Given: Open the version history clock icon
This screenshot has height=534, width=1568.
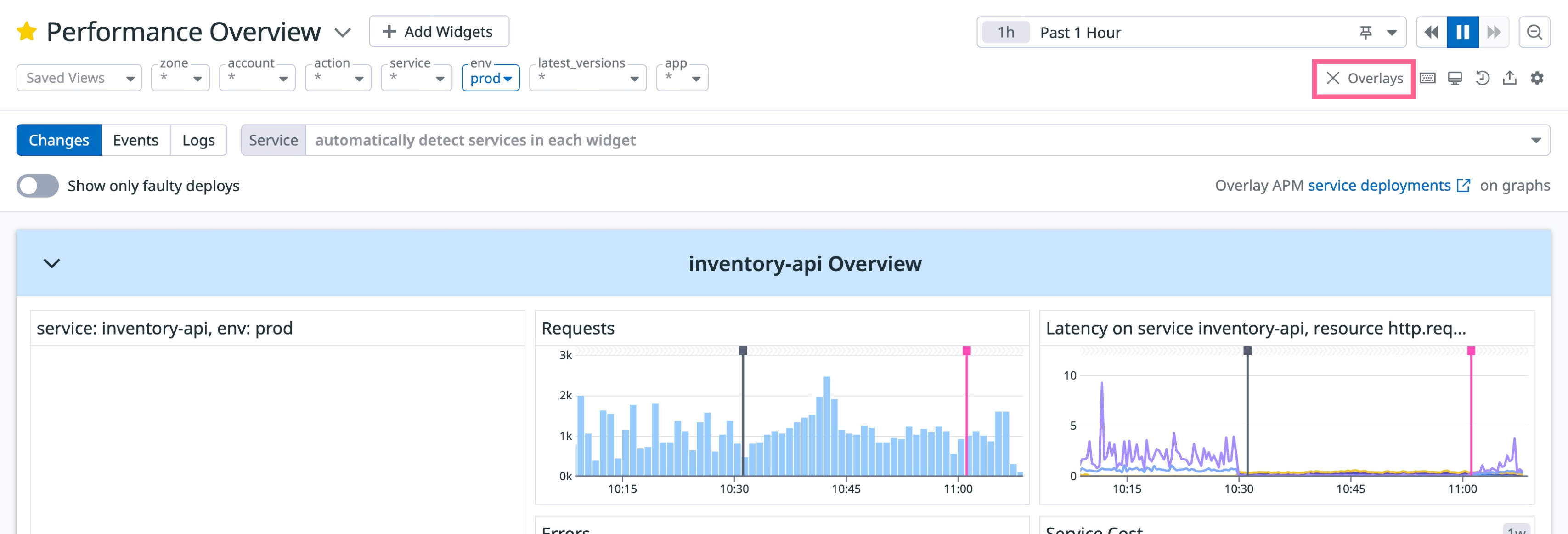Looking at the screenshot, I should point(1482,78).
